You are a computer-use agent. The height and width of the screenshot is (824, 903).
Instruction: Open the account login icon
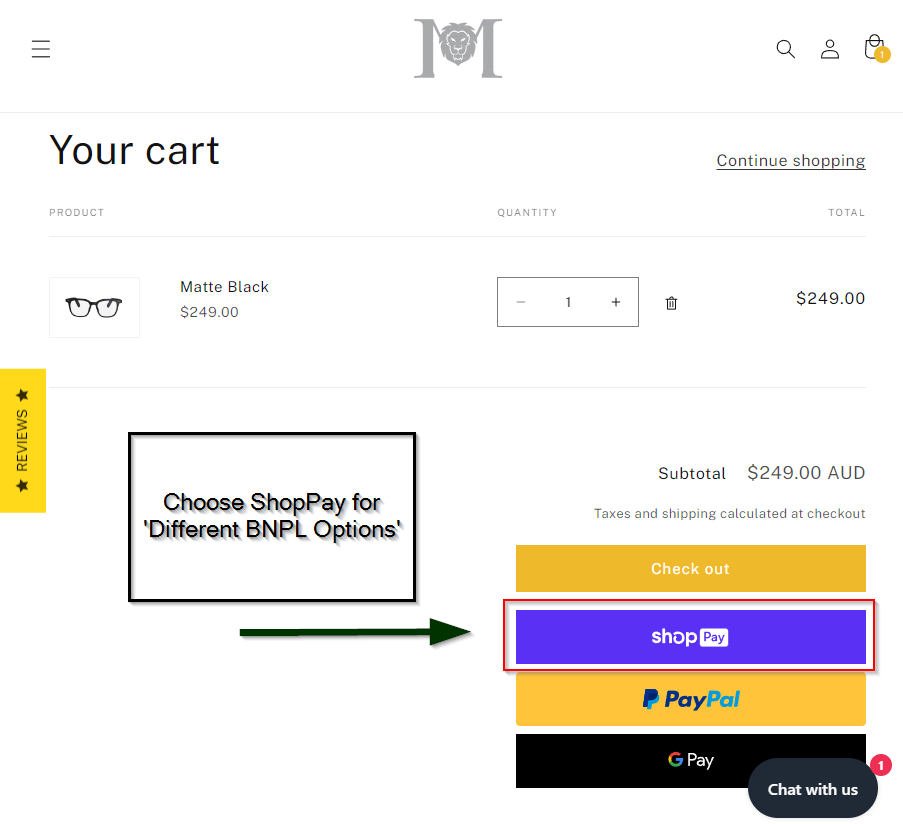point(830,49)
